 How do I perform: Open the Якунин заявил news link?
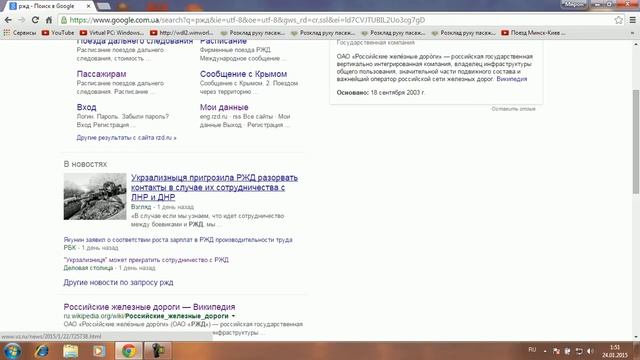178,240
